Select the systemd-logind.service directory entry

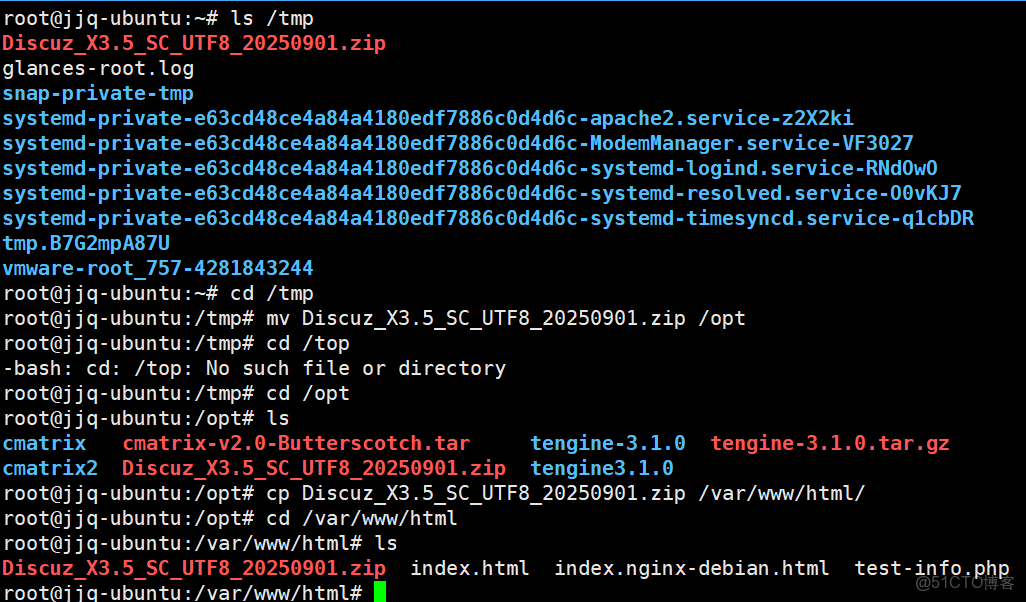(x=470, y=169)
